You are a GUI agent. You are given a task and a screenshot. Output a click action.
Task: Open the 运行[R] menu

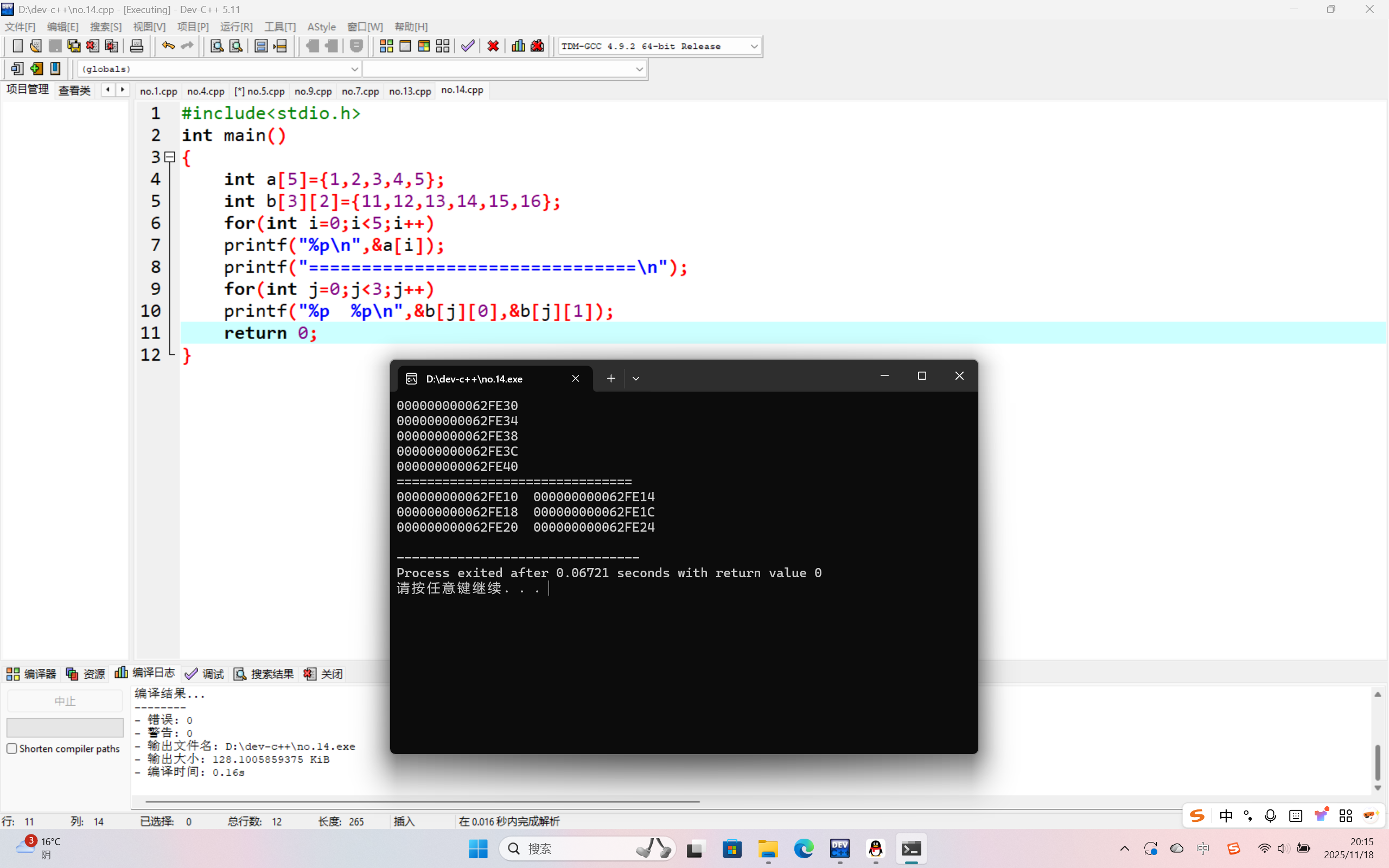click(x=236, y=27)
